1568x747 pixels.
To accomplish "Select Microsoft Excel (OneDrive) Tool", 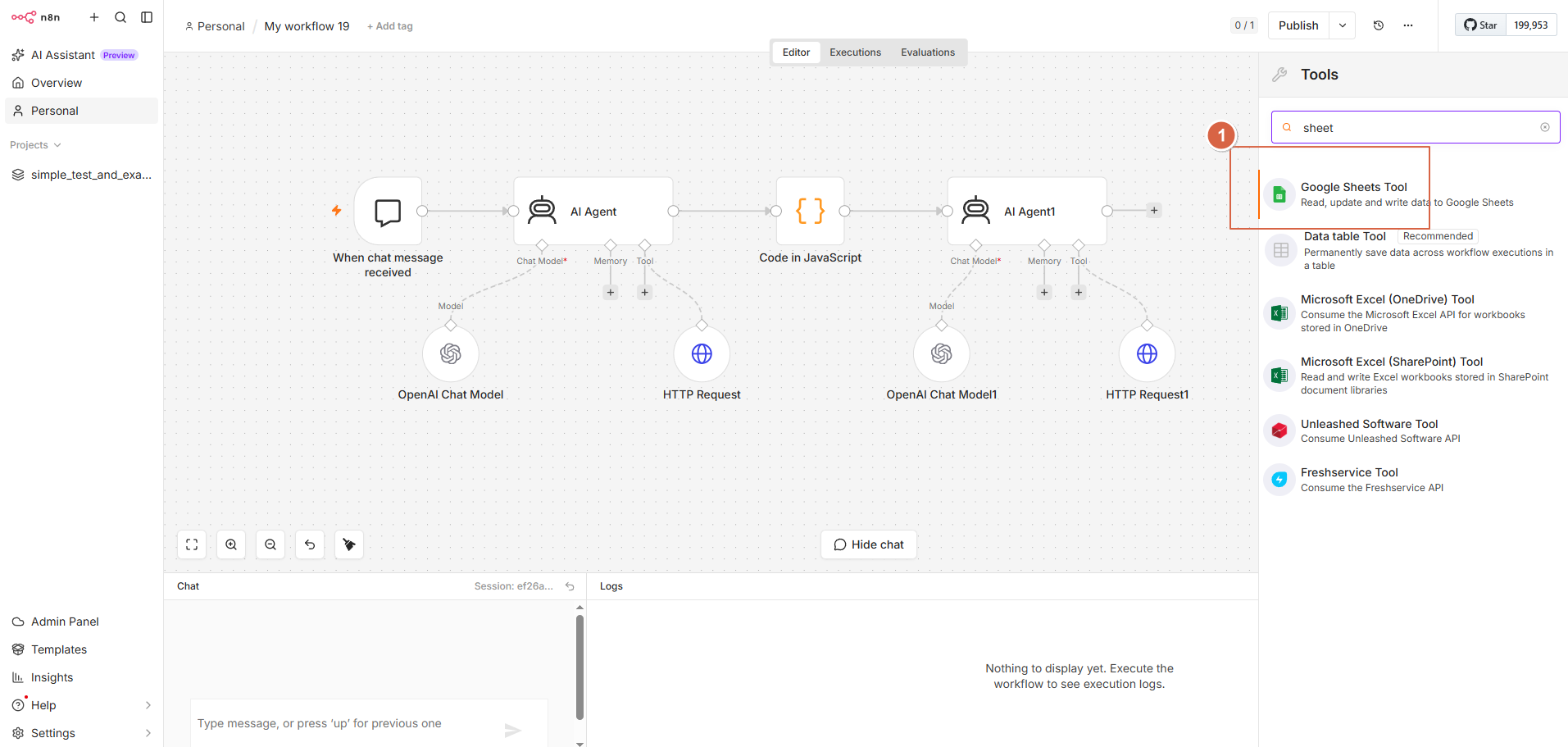I will point(1413,313).
